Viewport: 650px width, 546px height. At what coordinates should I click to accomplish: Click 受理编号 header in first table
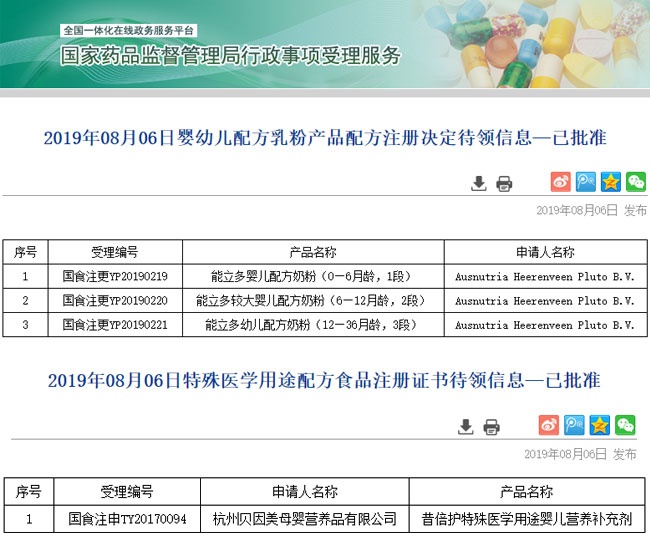(115, 252)
